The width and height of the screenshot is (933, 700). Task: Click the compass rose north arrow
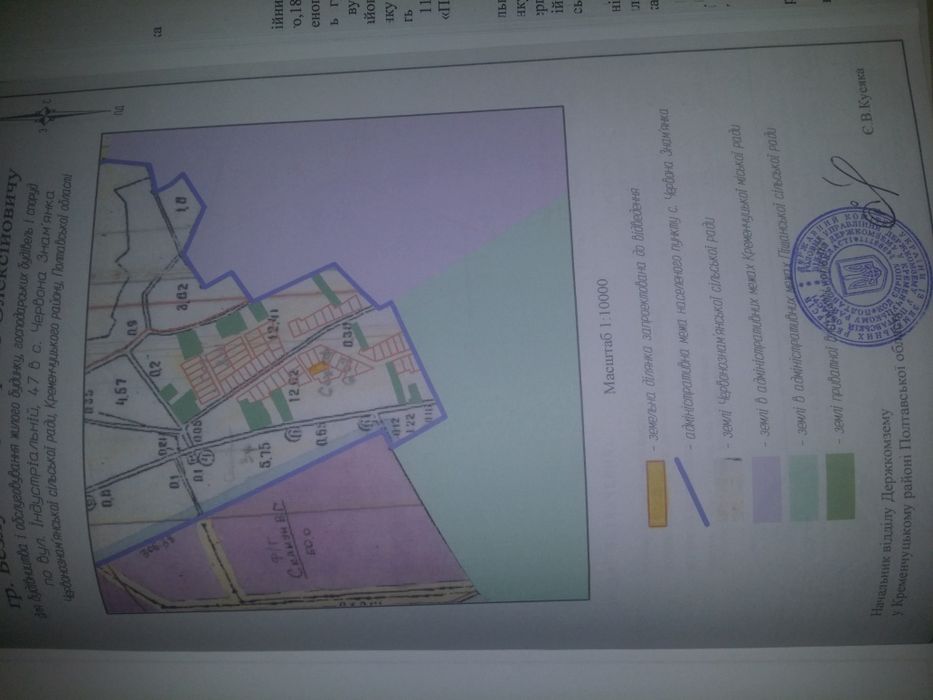coord(46,113)
